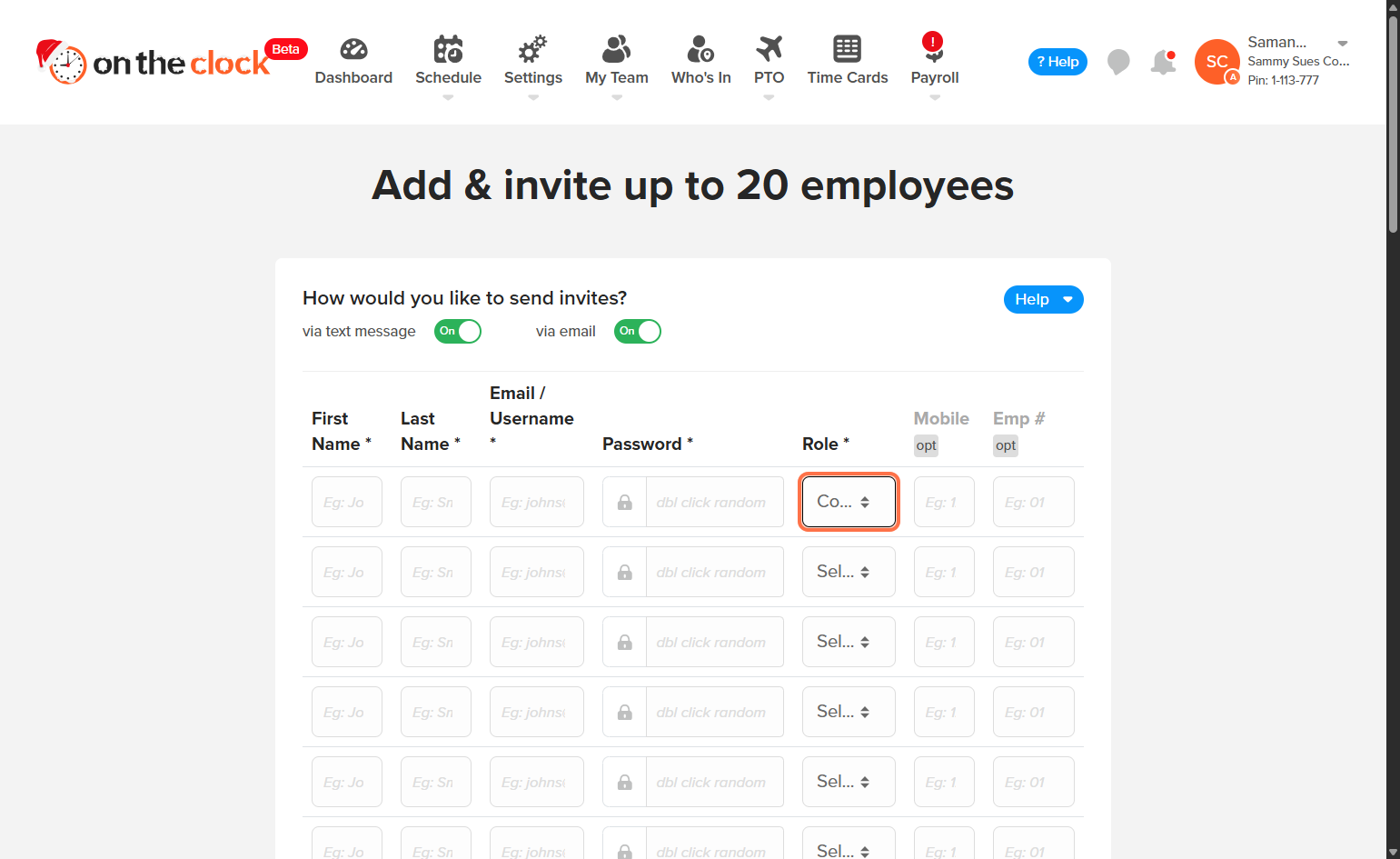Open the Settings gears icon
1400x859 pixels.
[532, 49]
